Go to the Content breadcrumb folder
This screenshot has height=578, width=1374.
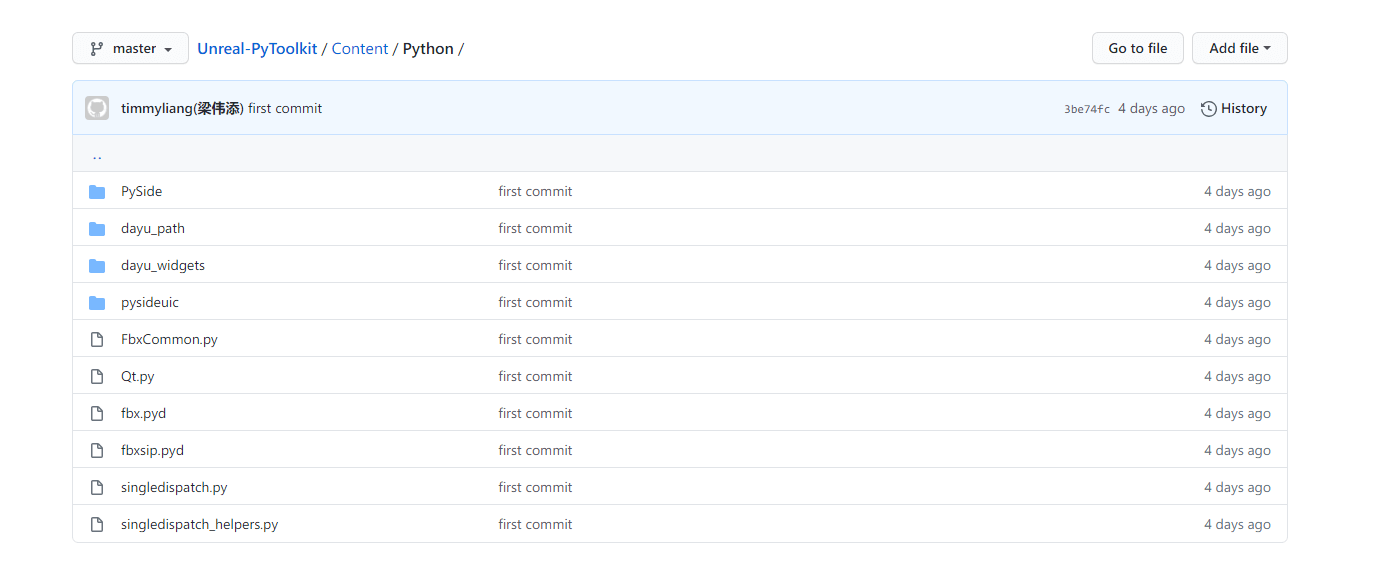(360, 48)
